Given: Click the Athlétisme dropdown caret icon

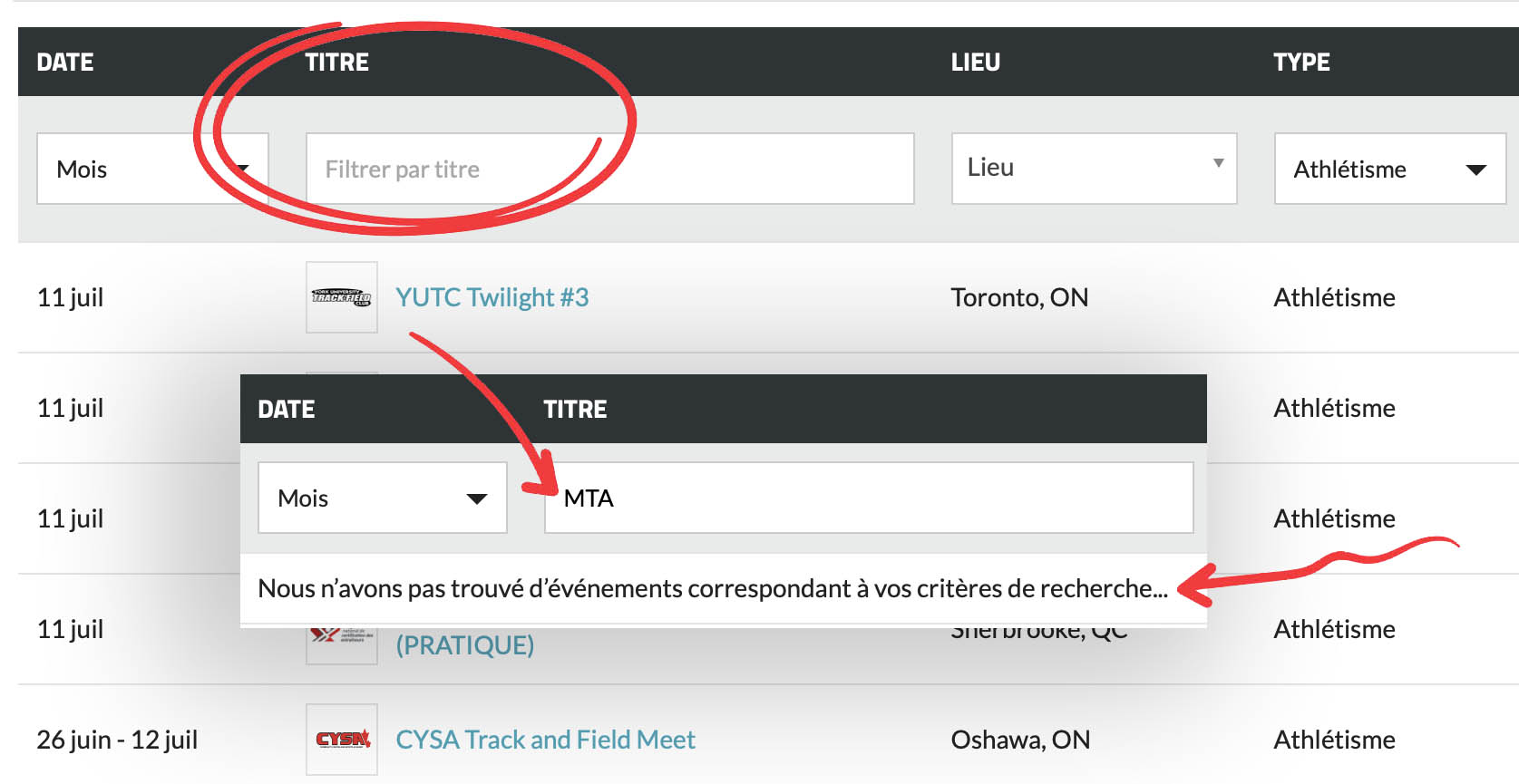Looking at the screenshot, I should [1475, 169].
